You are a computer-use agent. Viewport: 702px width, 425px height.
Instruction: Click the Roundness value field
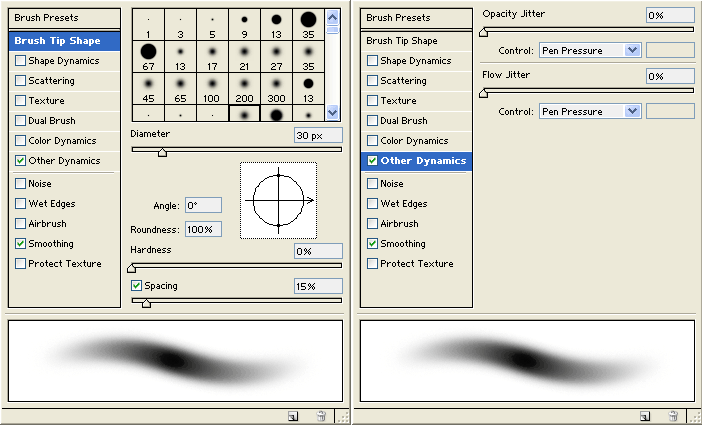click(x=203, y=229)
